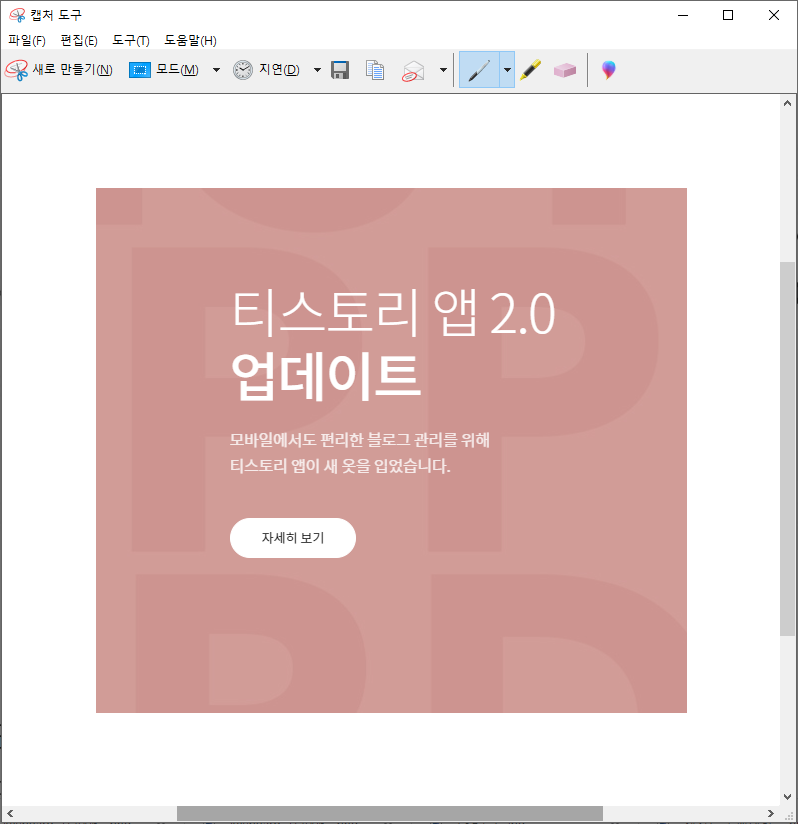Open the 도구(T) menu

(131, 40)
